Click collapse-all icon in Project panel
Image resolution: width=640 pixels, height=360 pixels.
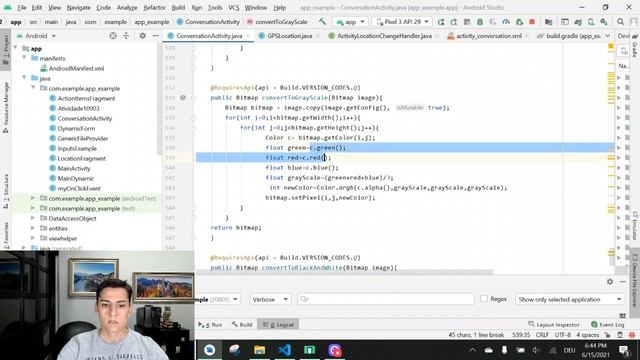point(126,36)
